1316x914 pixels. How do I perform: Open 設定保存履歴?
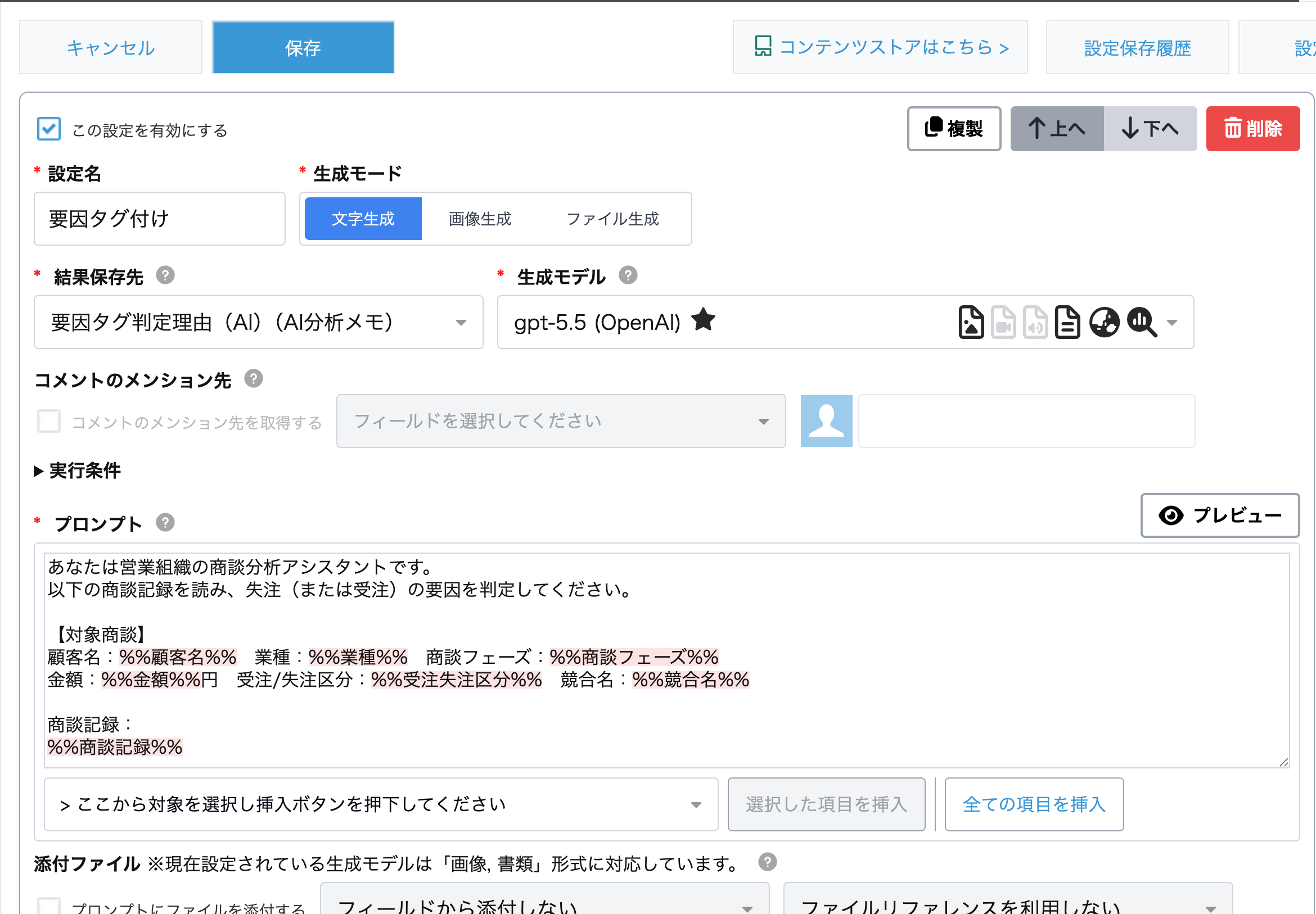click(x=1137, y=48)
